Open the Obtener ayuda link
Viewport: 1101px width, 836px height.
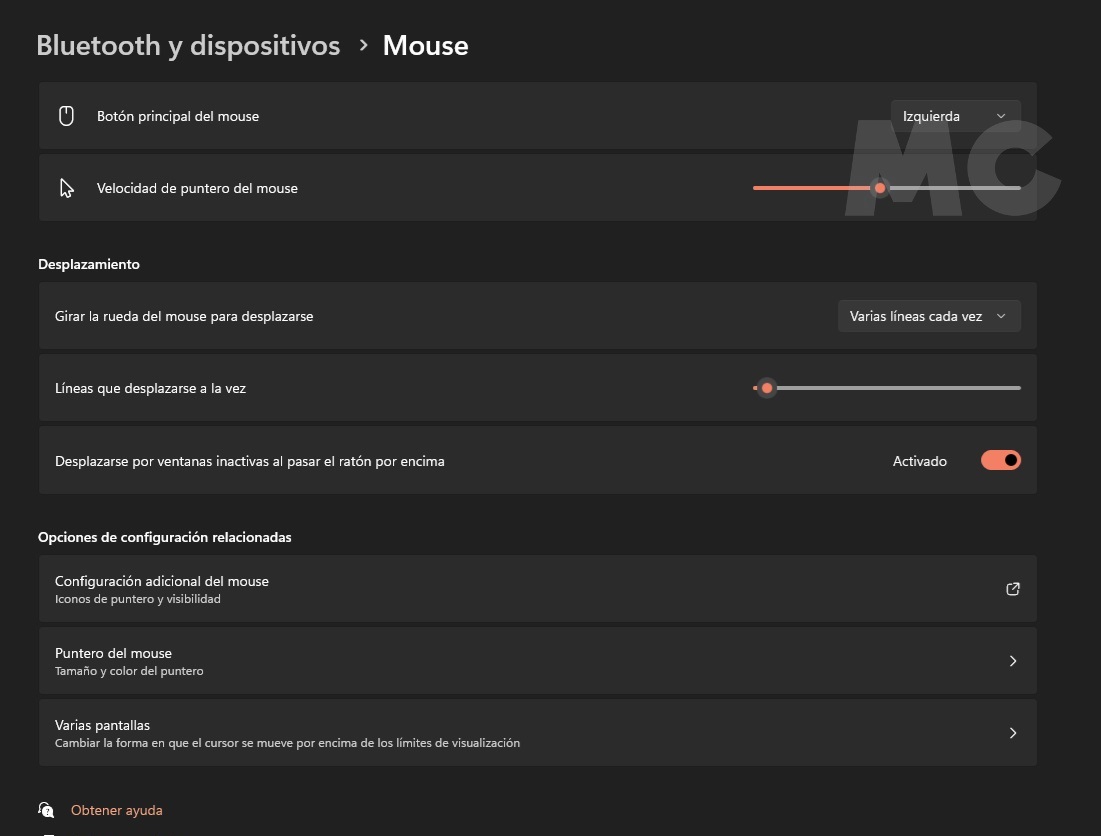click(116, 810)
